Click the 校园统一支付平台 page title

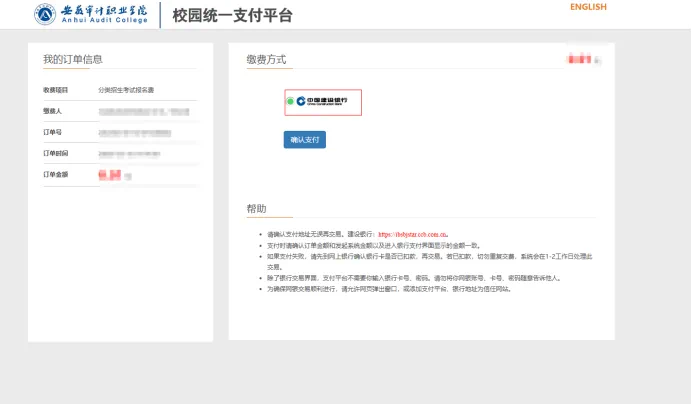(x=234, y=15)
